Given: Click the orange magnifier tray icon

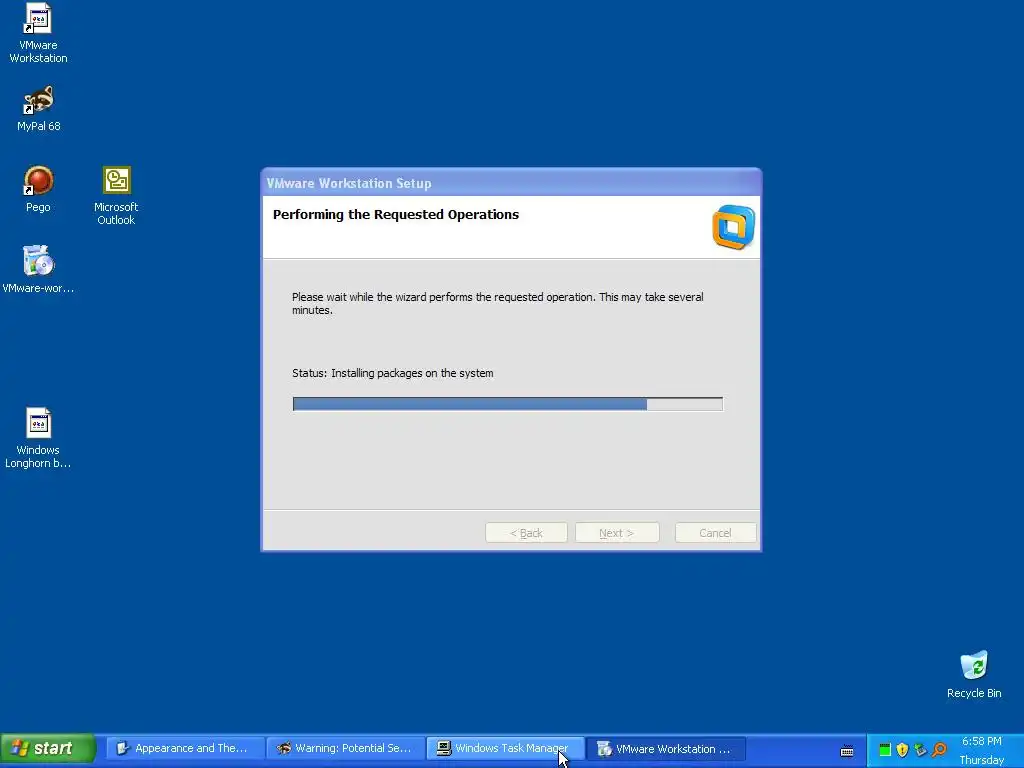Looking at the screenshot, I should [939, 750].
